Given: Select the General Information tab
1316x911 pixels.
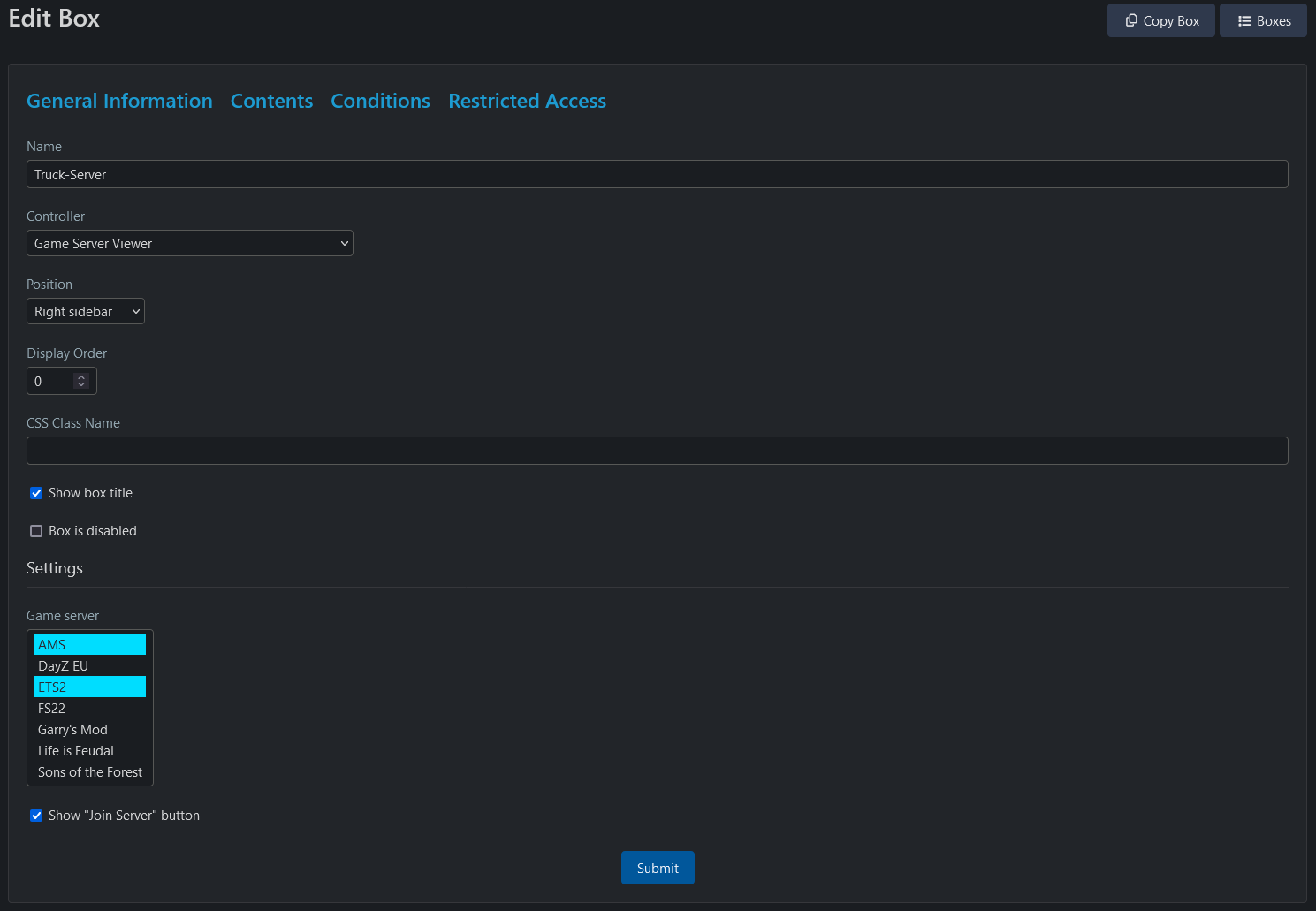Looking at the screenshot, I should point(119,101).
